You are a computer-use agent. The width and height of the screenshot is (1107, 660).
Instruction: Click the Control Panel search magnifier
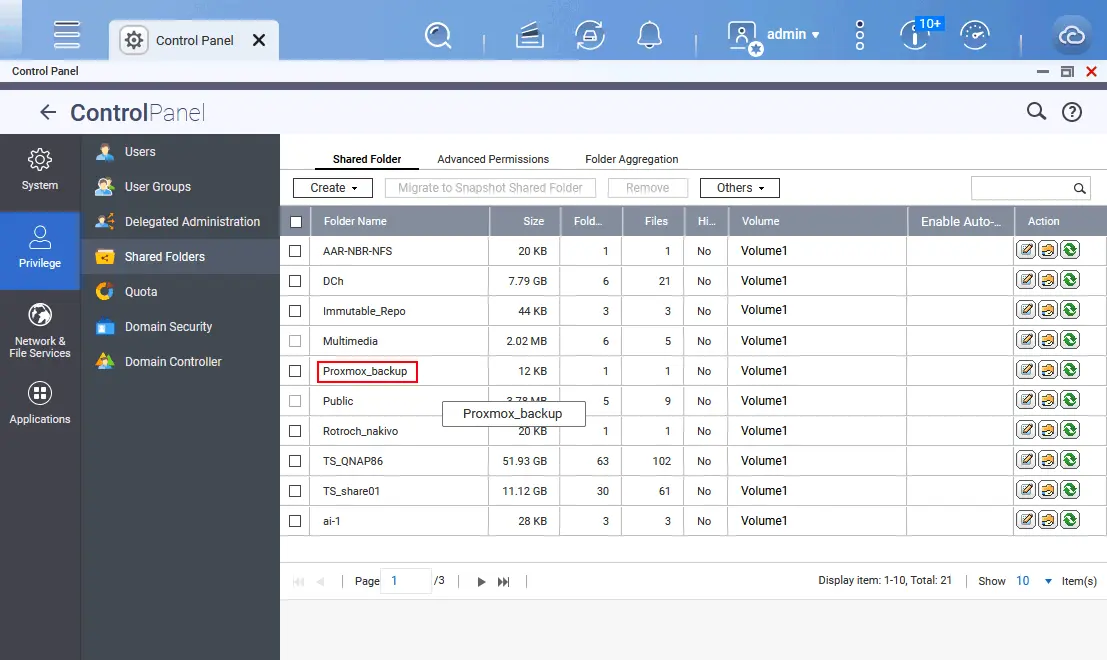point(1036,111)
